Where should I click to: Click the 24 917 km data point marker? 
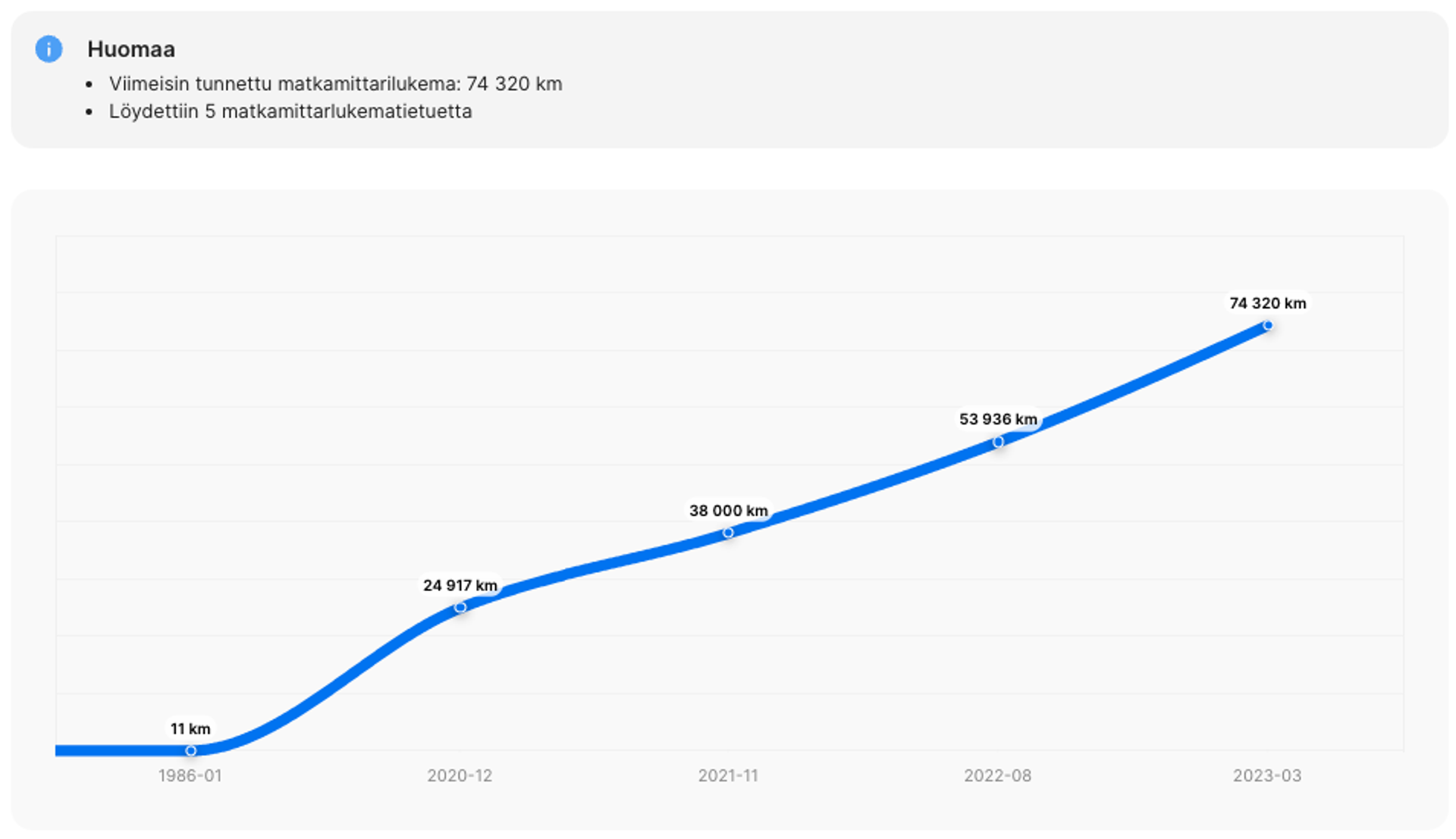click(460, 607)
